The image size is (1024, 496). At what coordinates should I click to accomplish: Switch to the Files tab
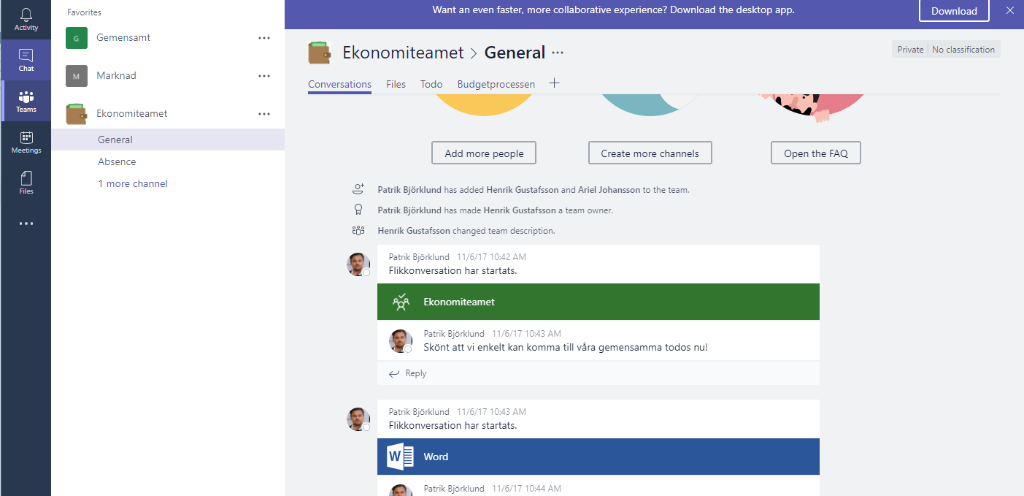click(x=396, y=85)
